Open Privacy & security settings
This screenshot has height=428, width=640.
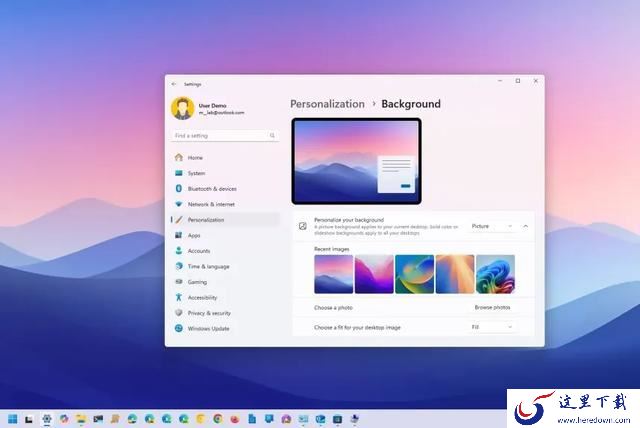tap(225, 313)
